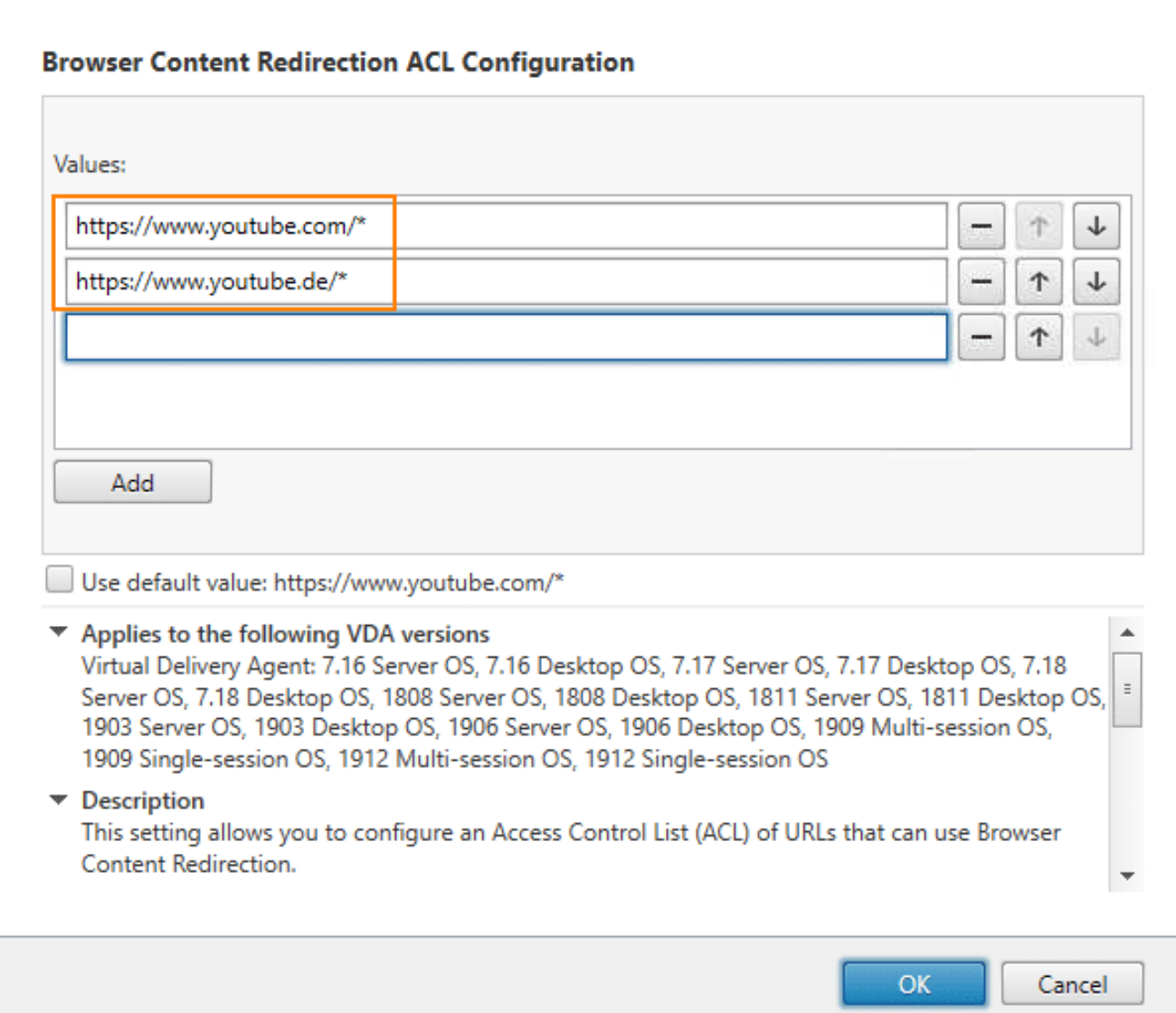The width and height of the screenshot is (1176, 1013).
Task: Collapse the Description section
Action: [57, 799]
